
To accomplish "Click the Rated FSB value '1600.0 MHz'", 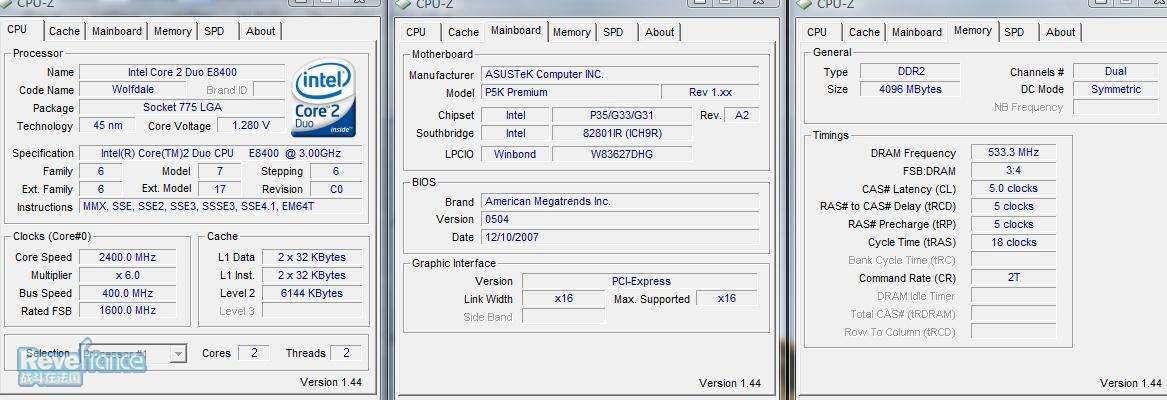I will (127, 311).
